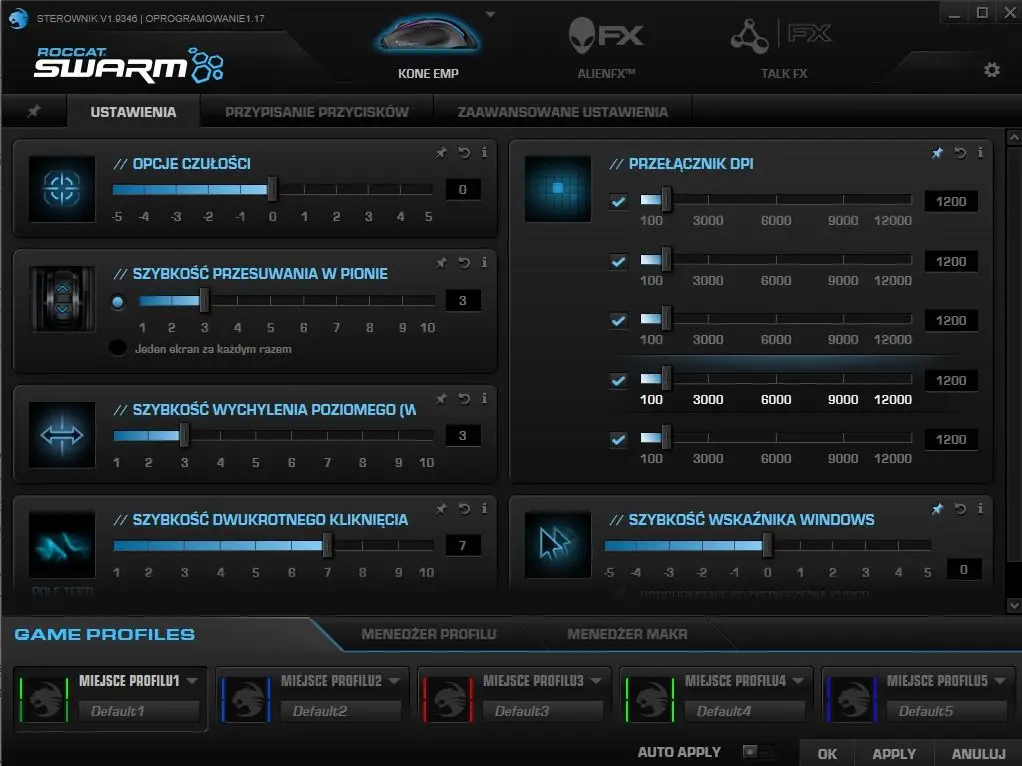
Task: Expand the device list arrow above Kone EMP
Action: coord(490,14)
